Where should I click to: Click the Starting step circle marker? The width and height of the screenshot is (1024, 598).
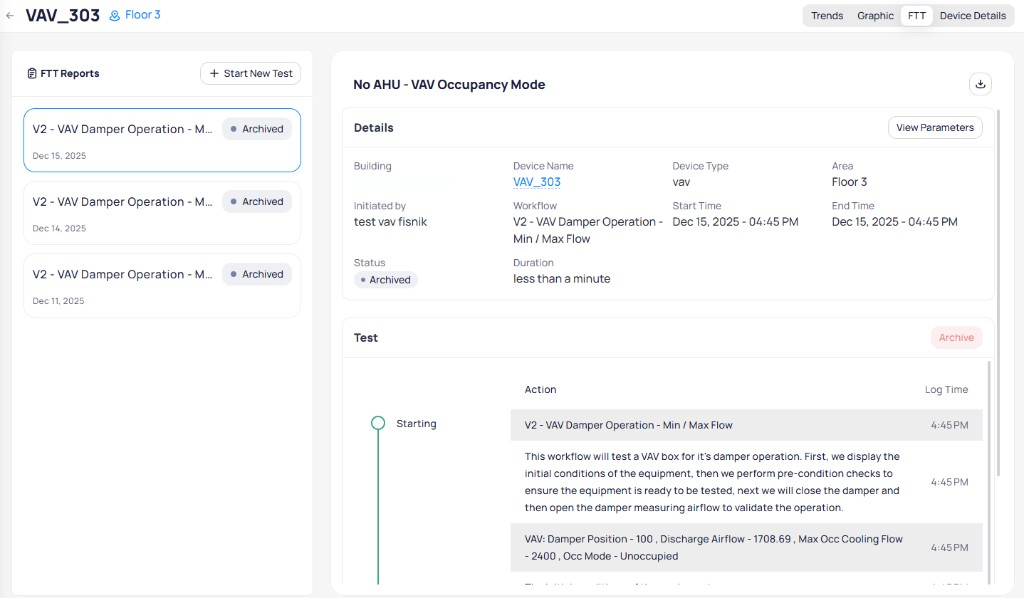377,423
